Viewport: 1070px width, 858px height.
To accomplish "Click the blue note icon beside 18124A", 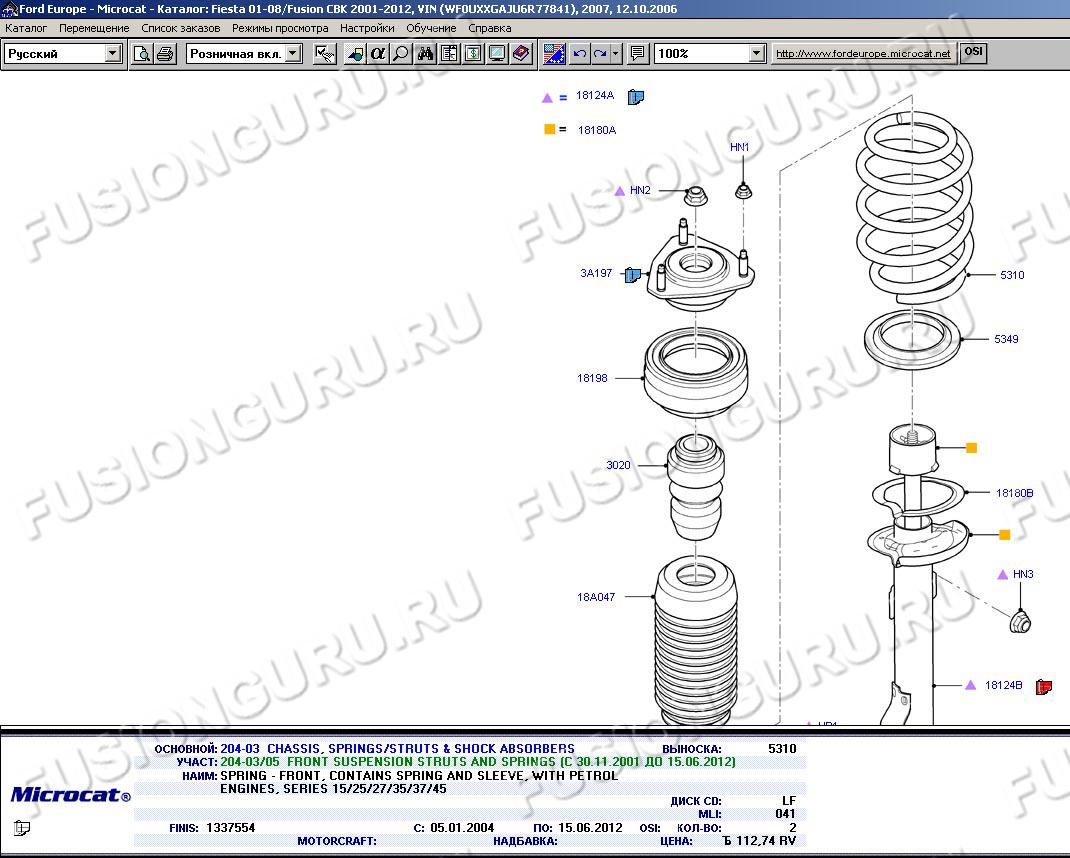I will point(635,97).
